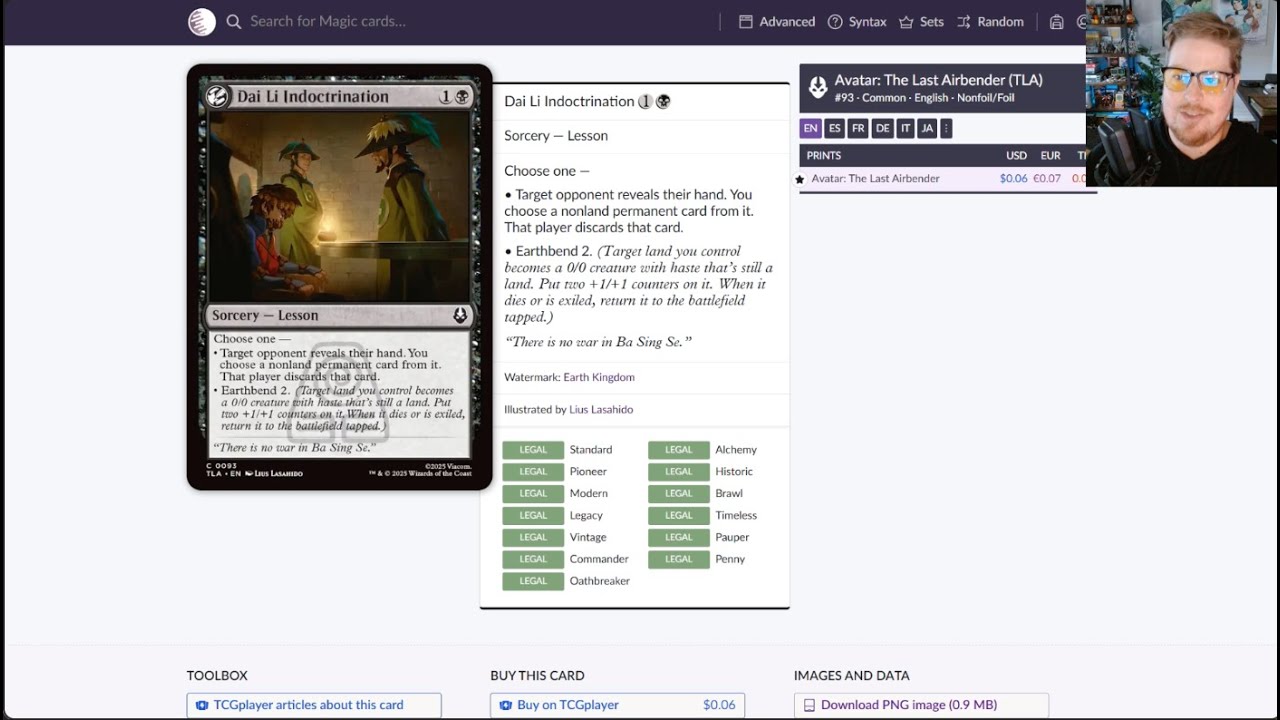Click the black mana symbol in card title
1280x720 pixels.
(663, 101)
